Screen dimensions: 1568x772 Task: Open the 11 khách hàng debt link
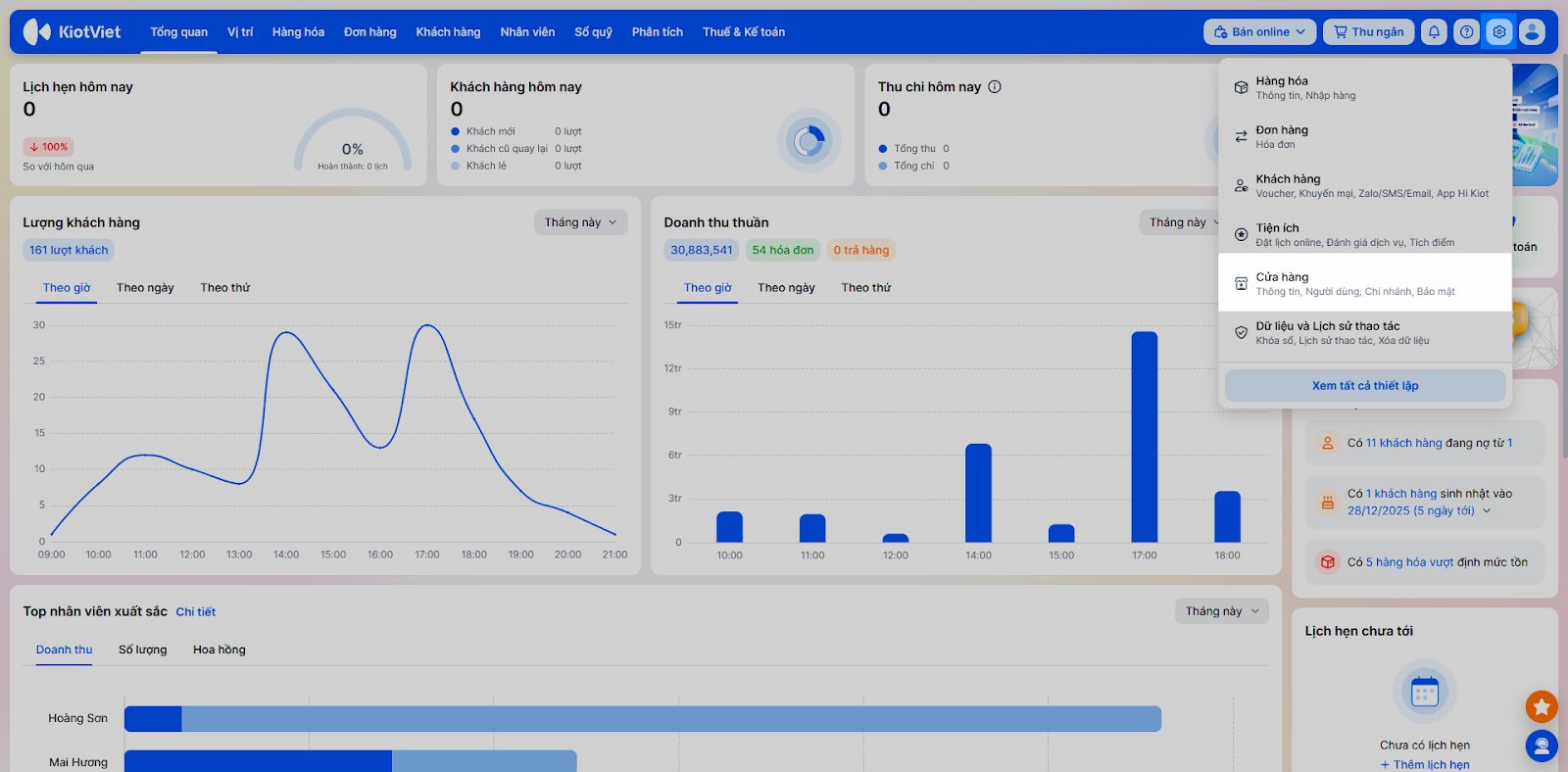pos(1404,443)
